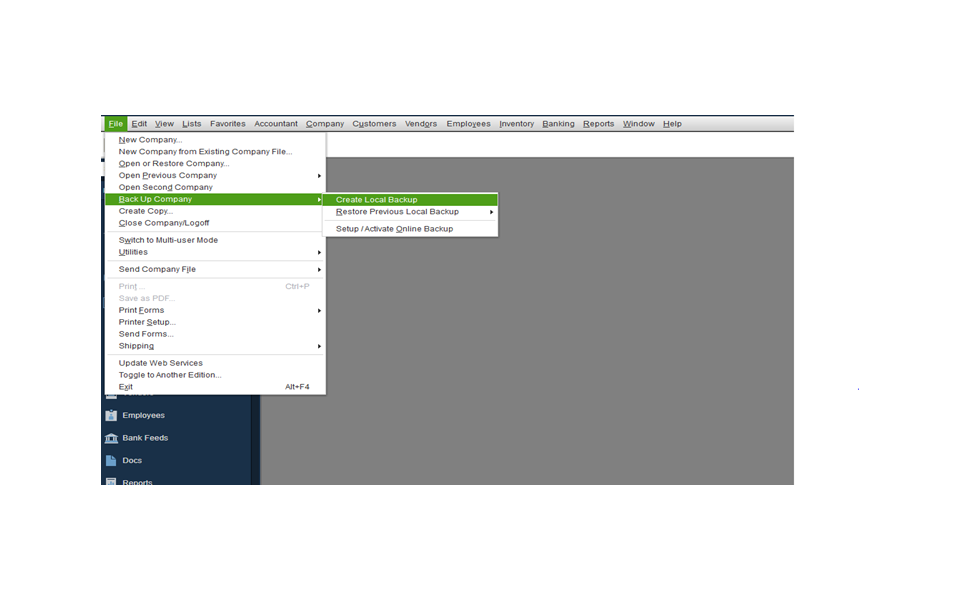This screenshot has width=960, height=600.
Task: Choose Create Local Backup
Action: (x=410, y=200)
